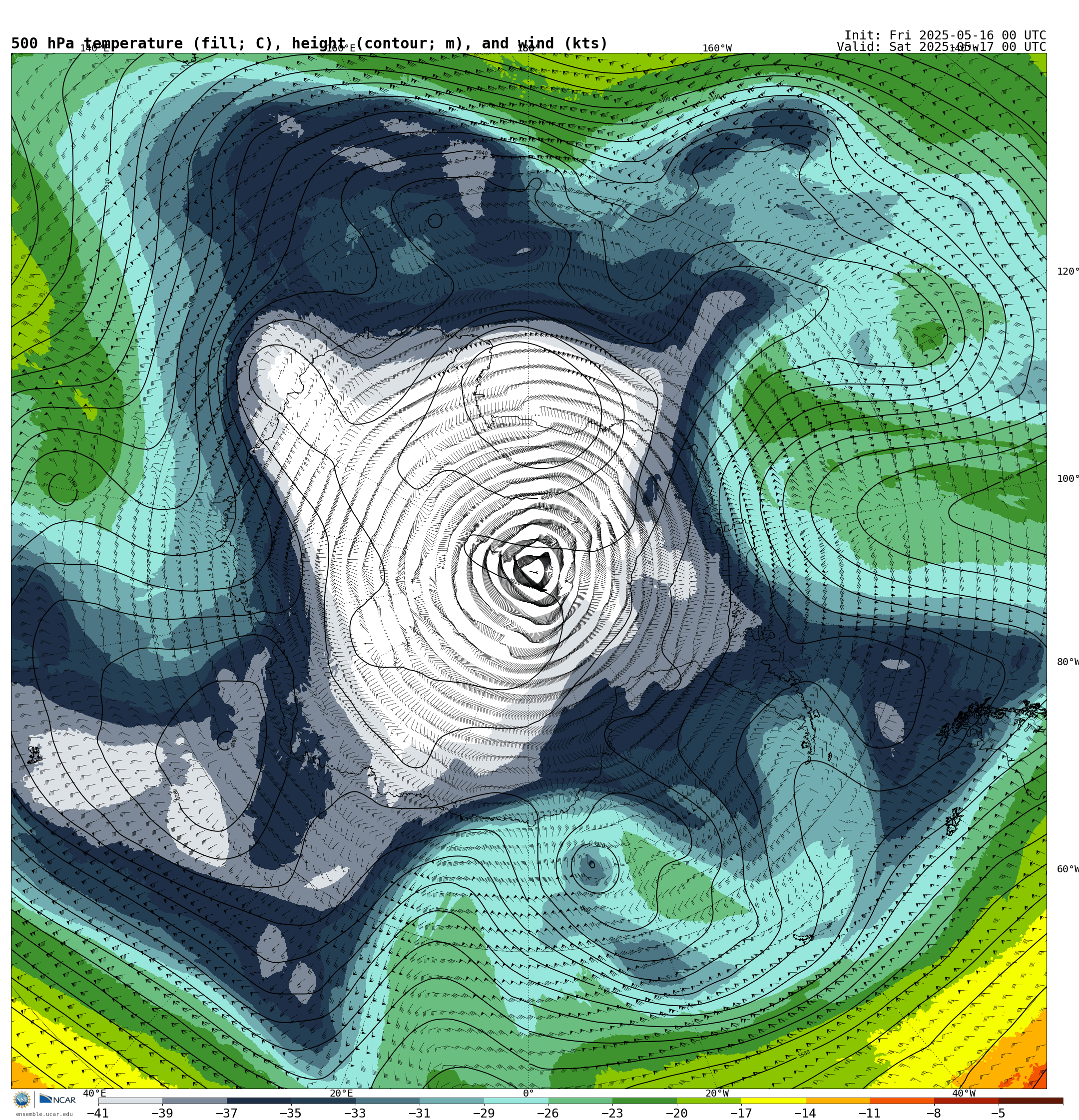
Task: Click the -31 colorbar tick label
Action: 419,1113
